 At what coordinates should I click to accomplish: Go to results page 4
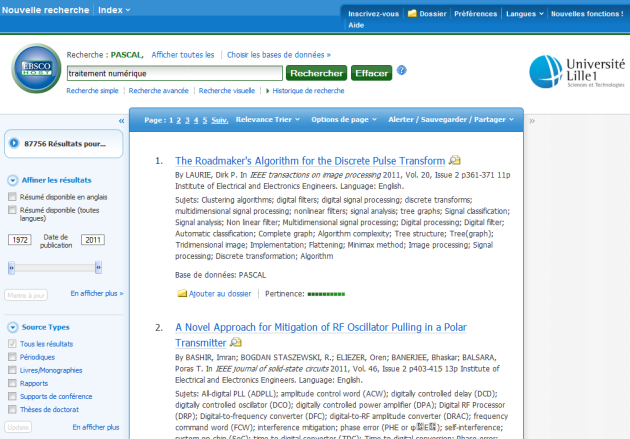click(196, 120)
